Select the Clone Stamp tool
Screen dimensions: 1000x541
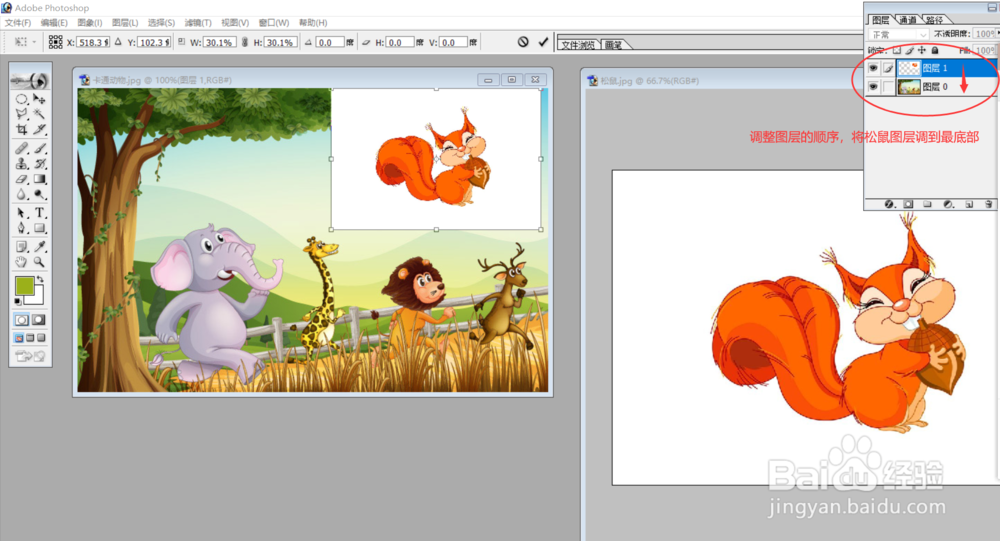[22, 164]
